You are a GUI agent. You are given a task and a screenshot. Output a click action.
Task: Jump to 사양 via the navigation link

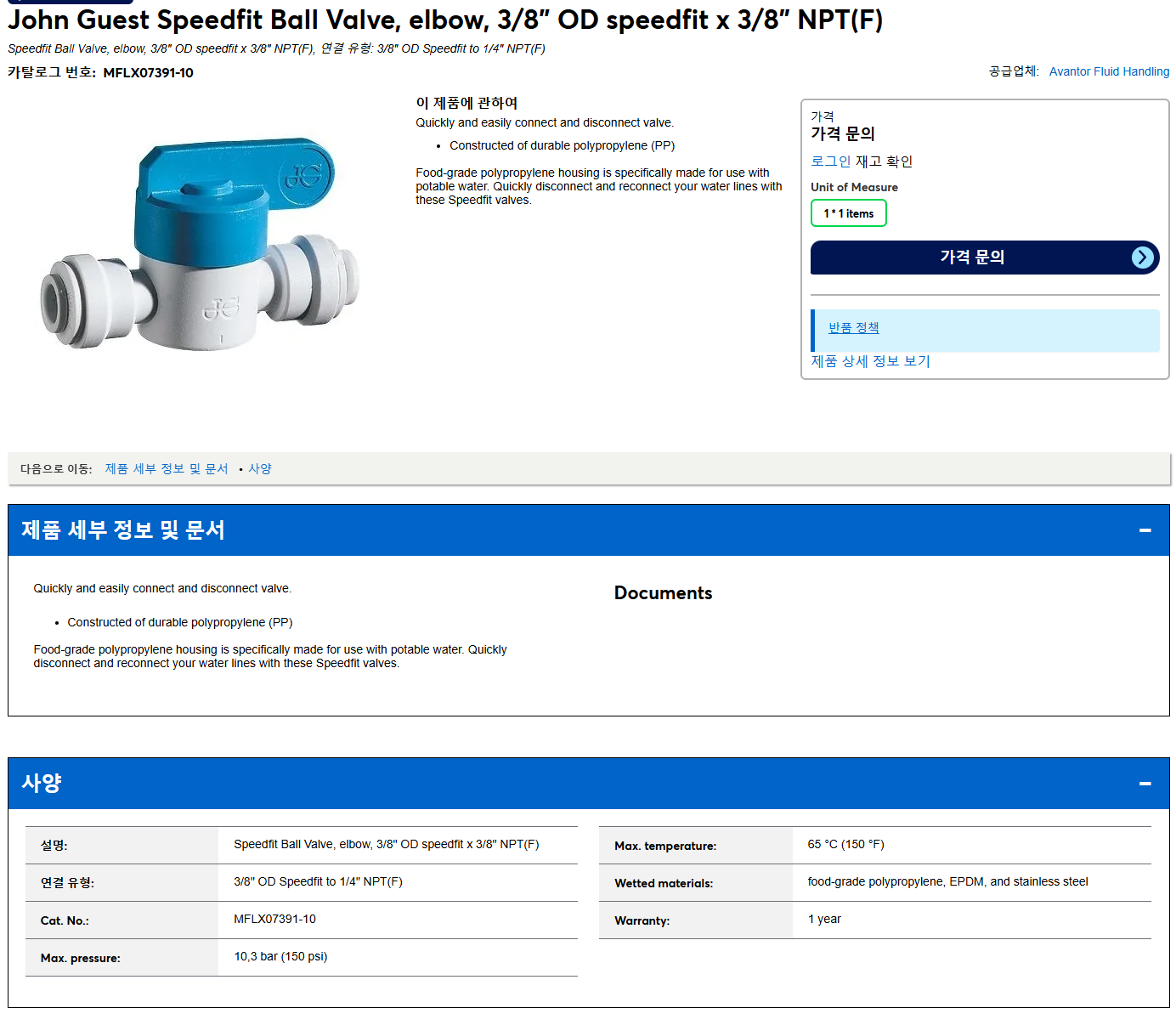260,469
